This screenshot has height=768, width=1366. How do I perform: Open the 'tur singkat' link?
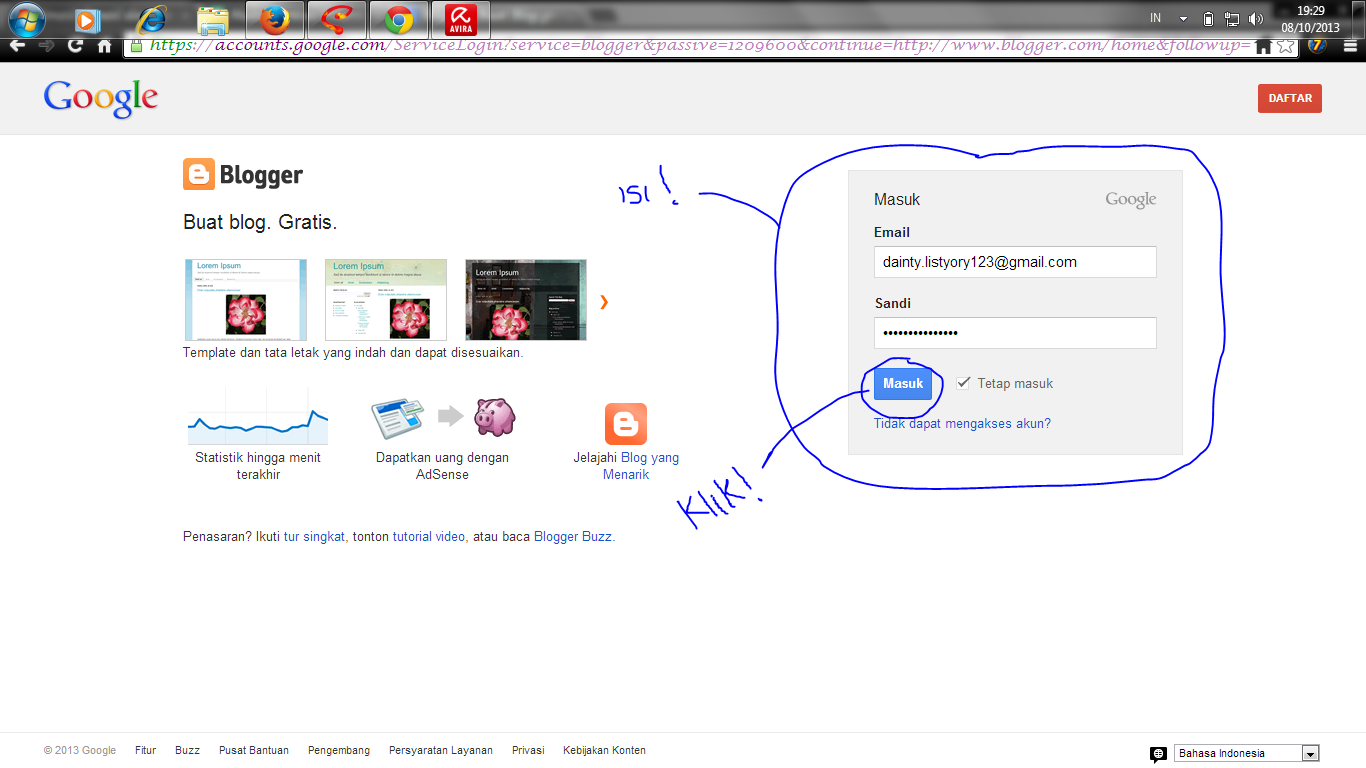314,537
